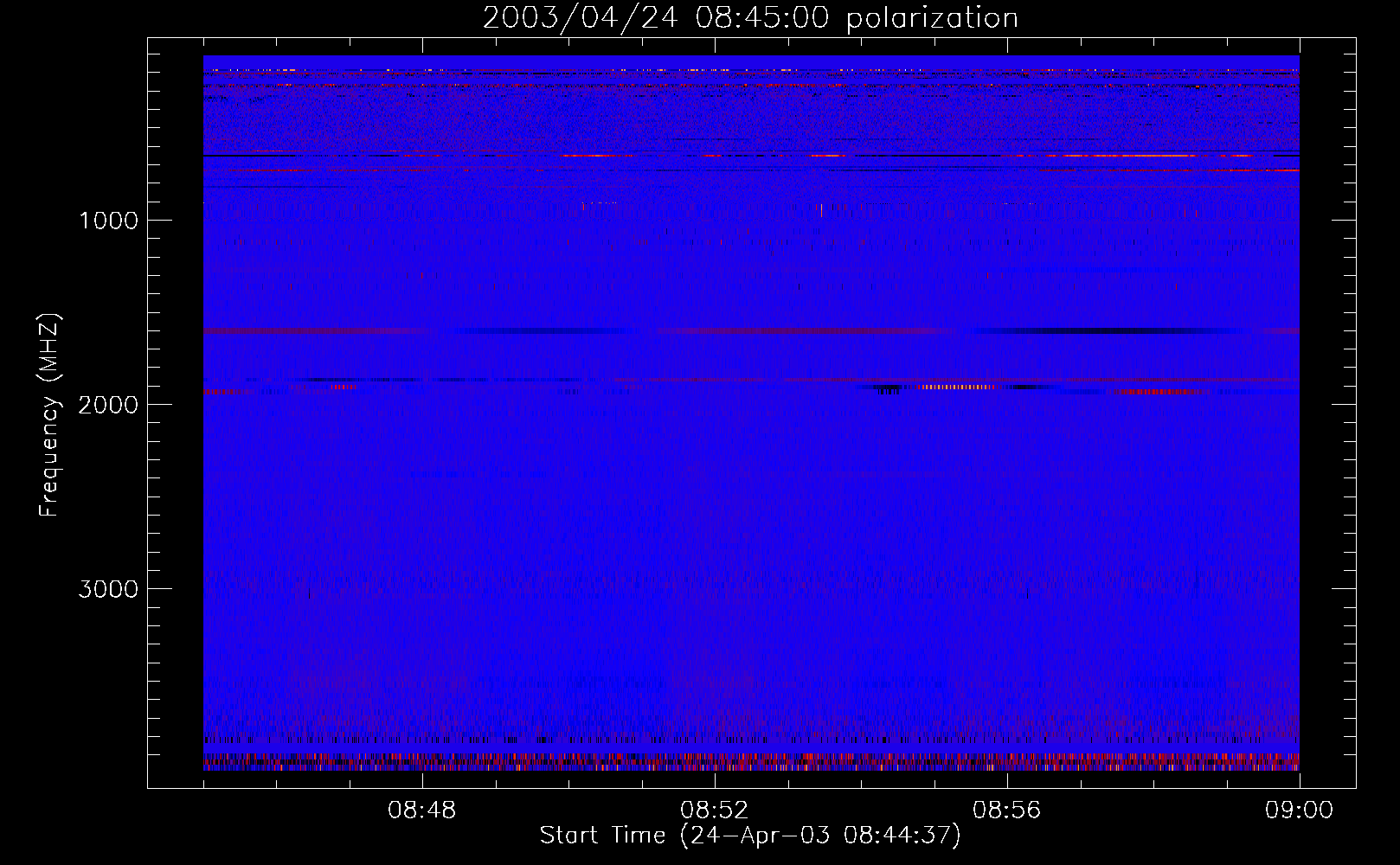This screenshot has height=865, width=1400.
Task: Click the 'Start Time (24-Apr-03 08:44:37)' axis label
Action: (x=750, y=835)
